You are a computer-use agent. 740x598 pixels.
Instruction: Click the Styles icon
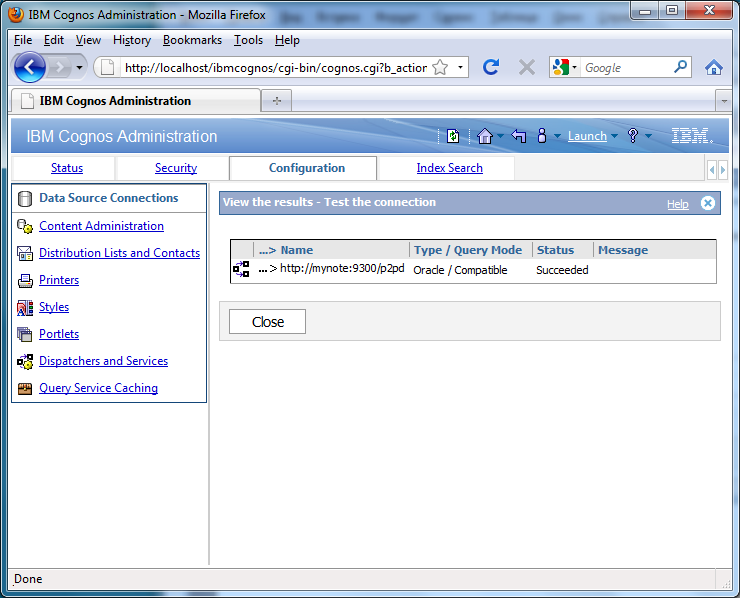pos(25,308)
